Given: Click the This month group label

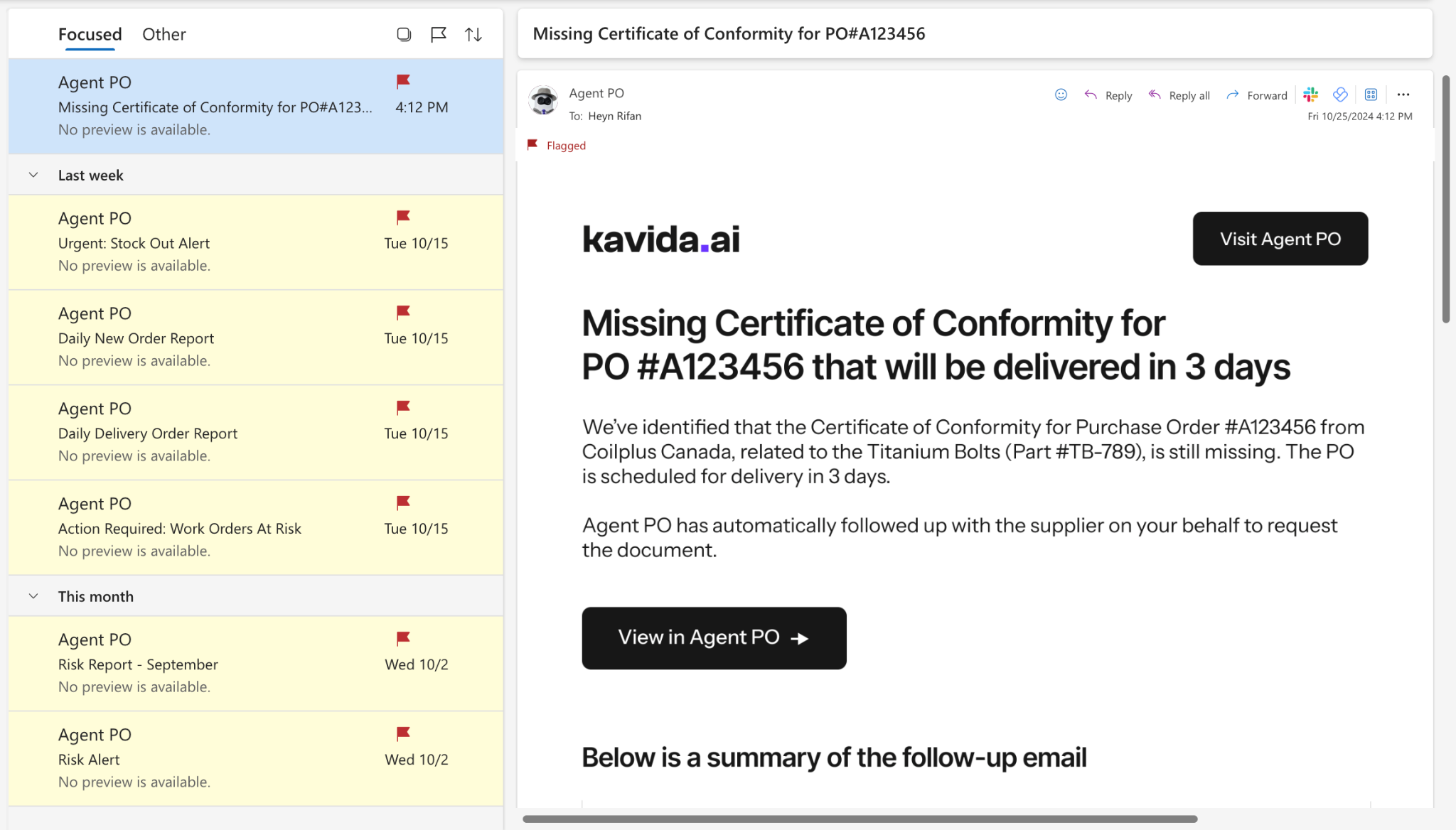Looking at the screenshot, I should [96, 596].
